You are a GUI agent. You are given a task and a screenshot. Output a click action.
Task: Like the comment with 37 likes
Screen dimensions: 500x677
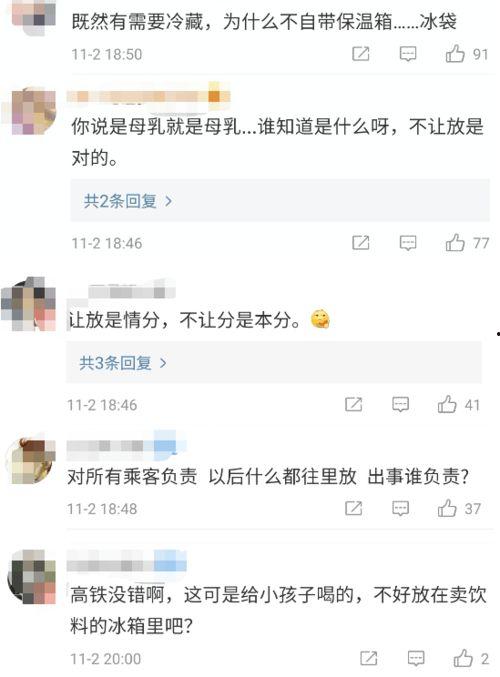pos(447,508)
